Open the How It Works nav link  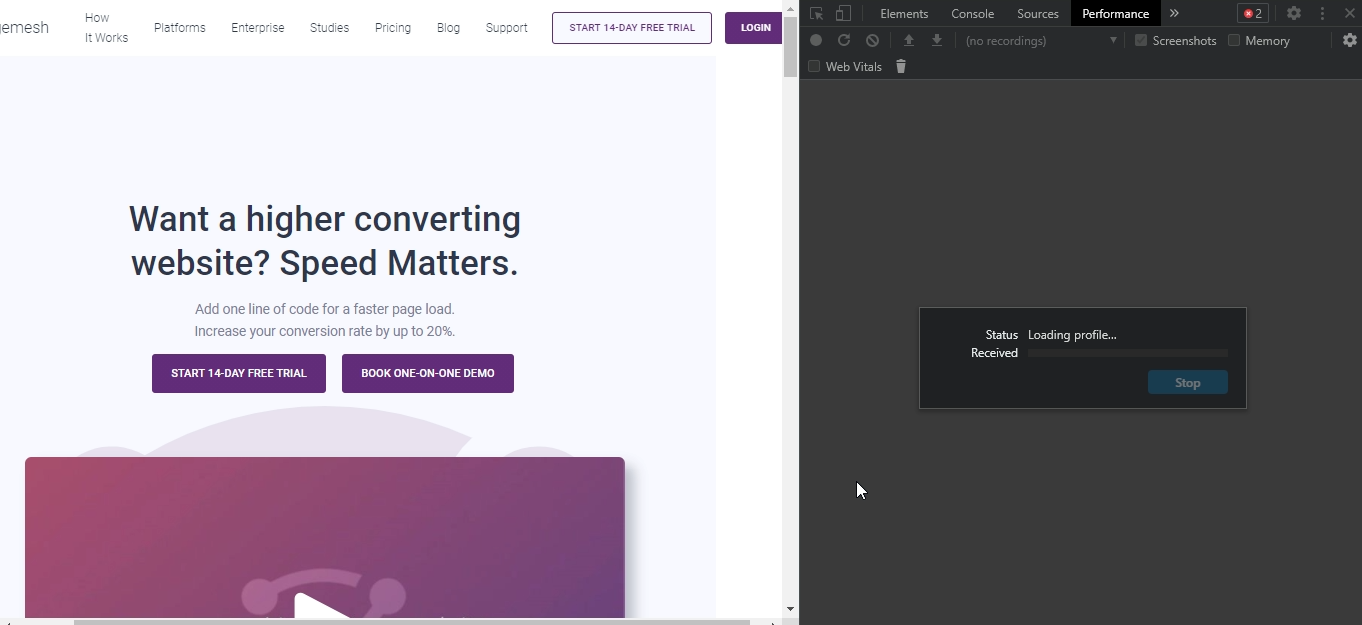(106, 28)
